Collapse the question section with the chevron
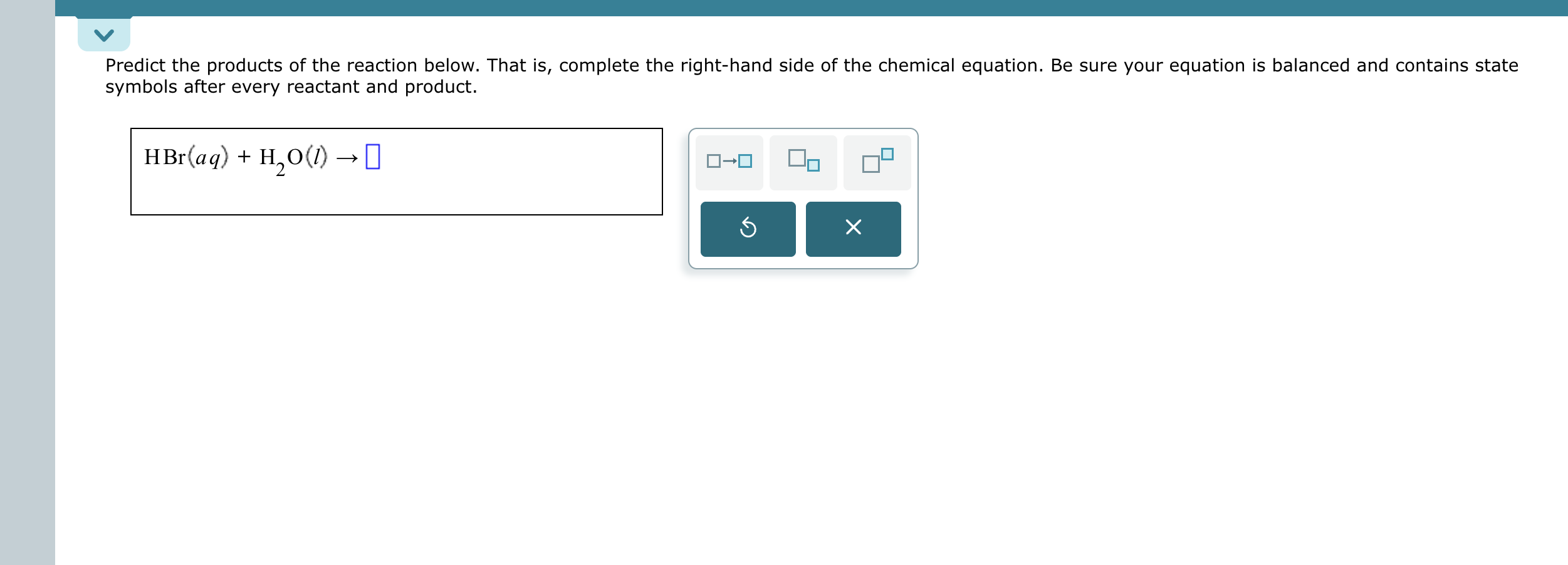 point(103,34)
